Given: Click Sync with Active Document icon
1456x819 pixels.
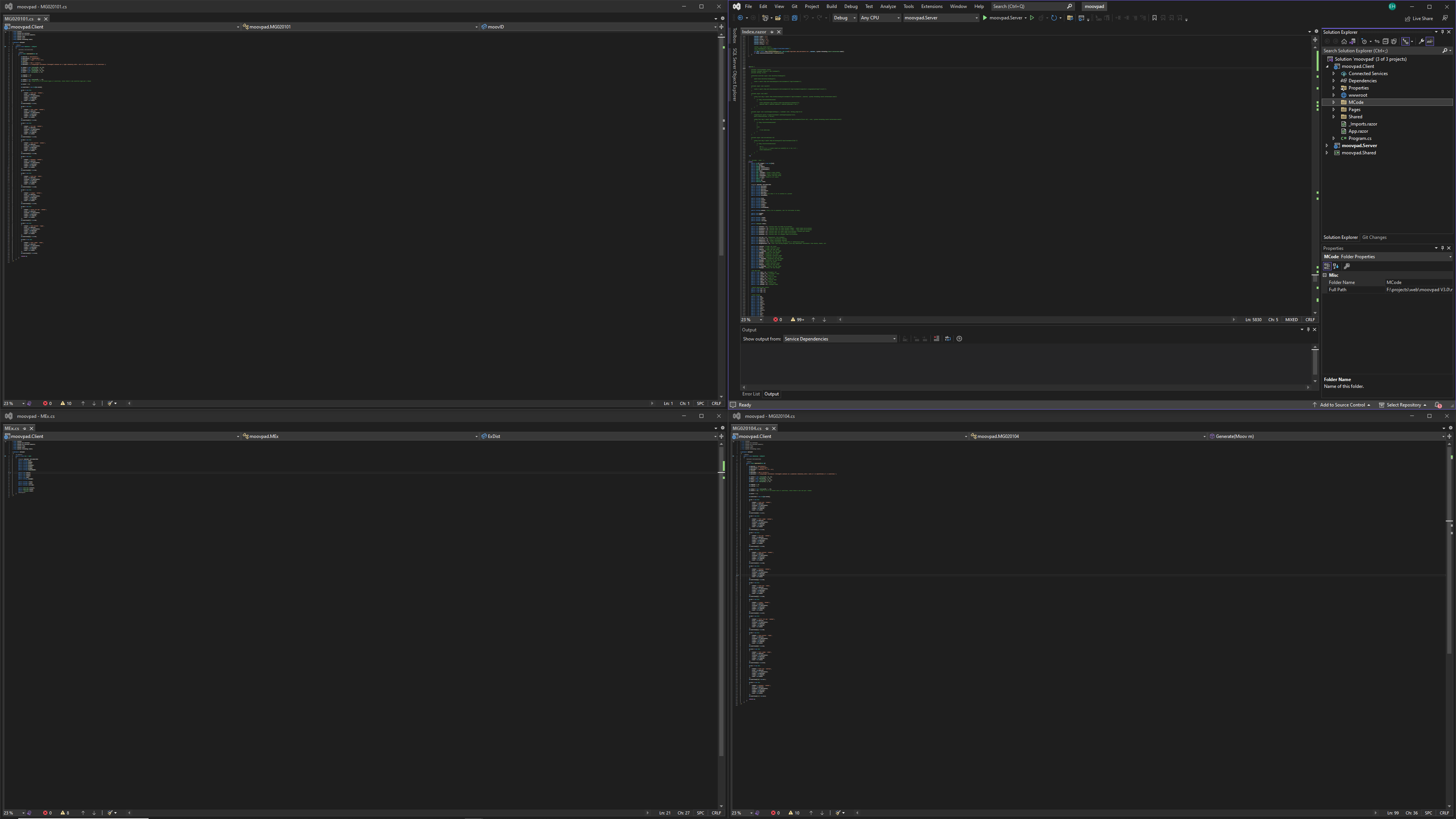Looking at the screenshot, I should click(x=1378, y=41).
